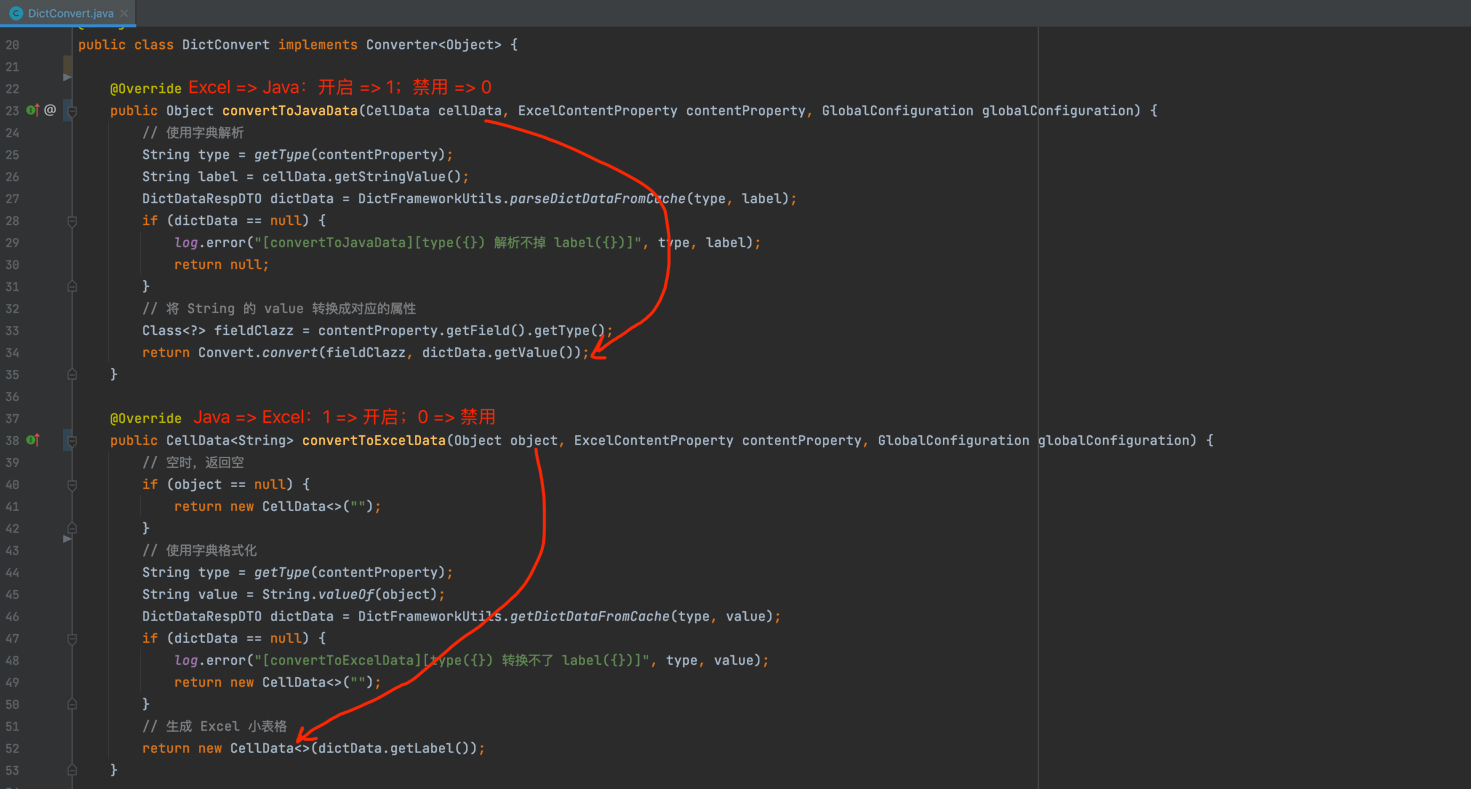Viewport: 1471px width, 789px height.
Task: Collapse the if block at line 47
Action: (72, 639)
